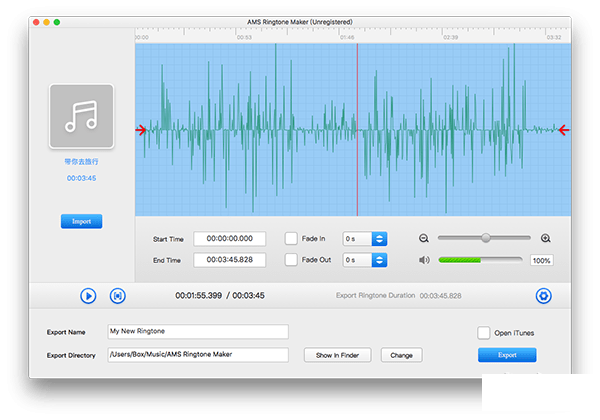The image size is (600, 420).
Task: Click the green volume level bar
Action: [x=460, y=260]
